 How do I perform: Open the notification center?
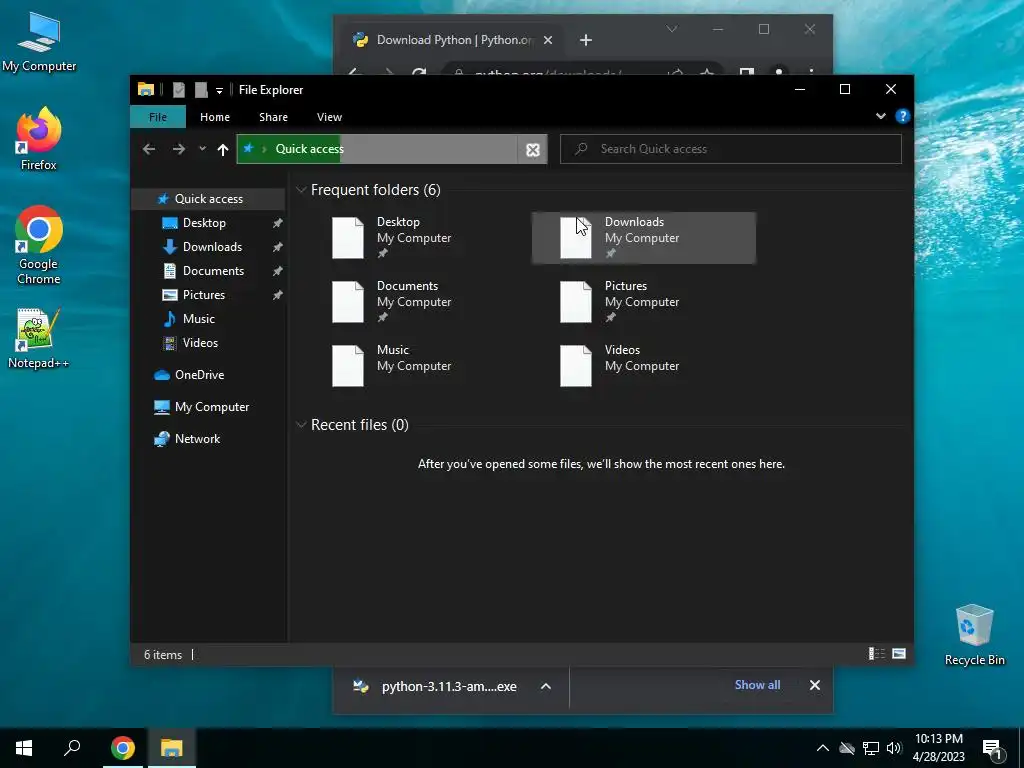(x=992, y=749)
